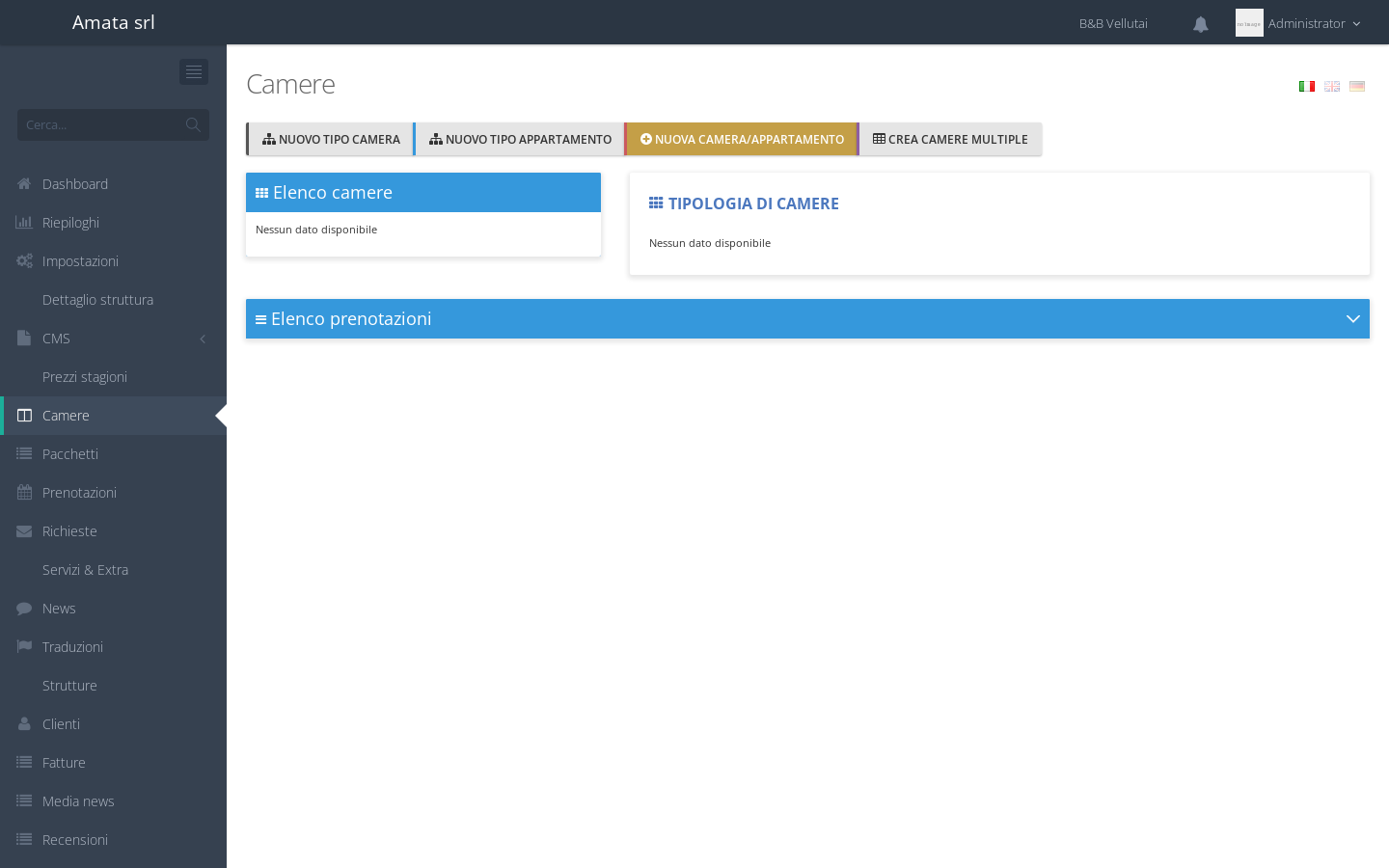This screenshot has width=1389, height=868.
Task: Switch language to the English flag
Action: tap(1332, 87)
